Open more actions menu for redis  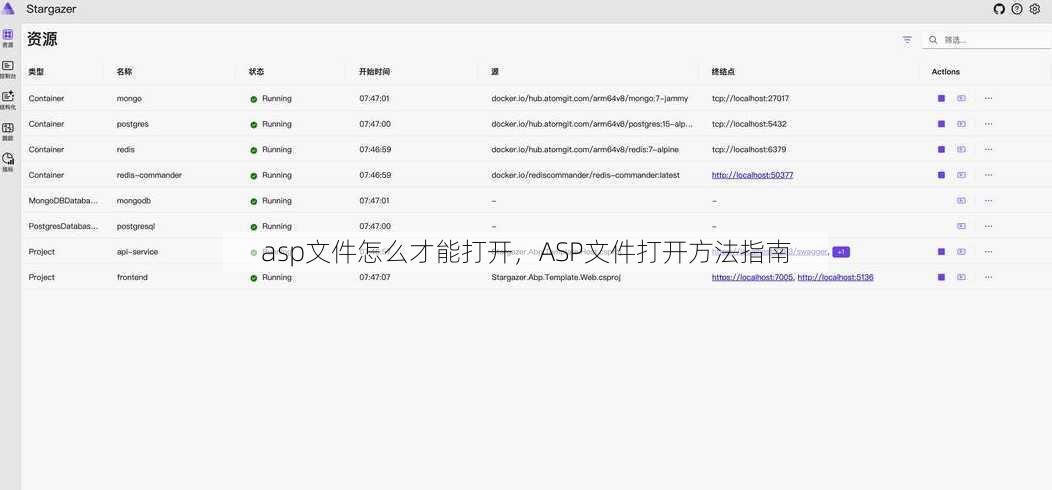coord(988,149)
